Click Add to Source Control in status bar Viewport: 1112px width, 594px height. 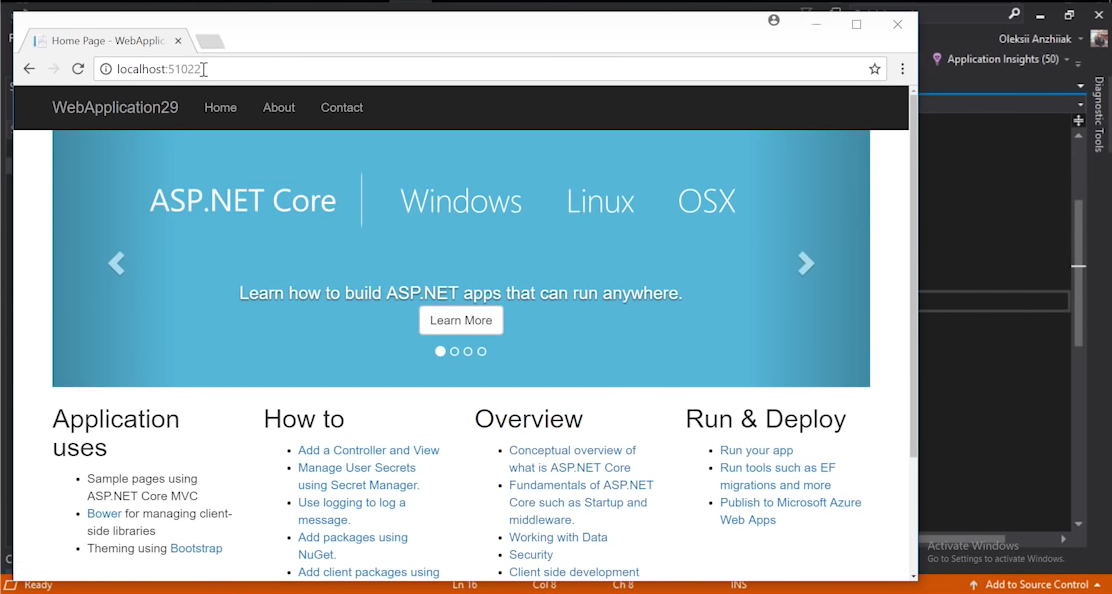click(x=1036, y=585)
